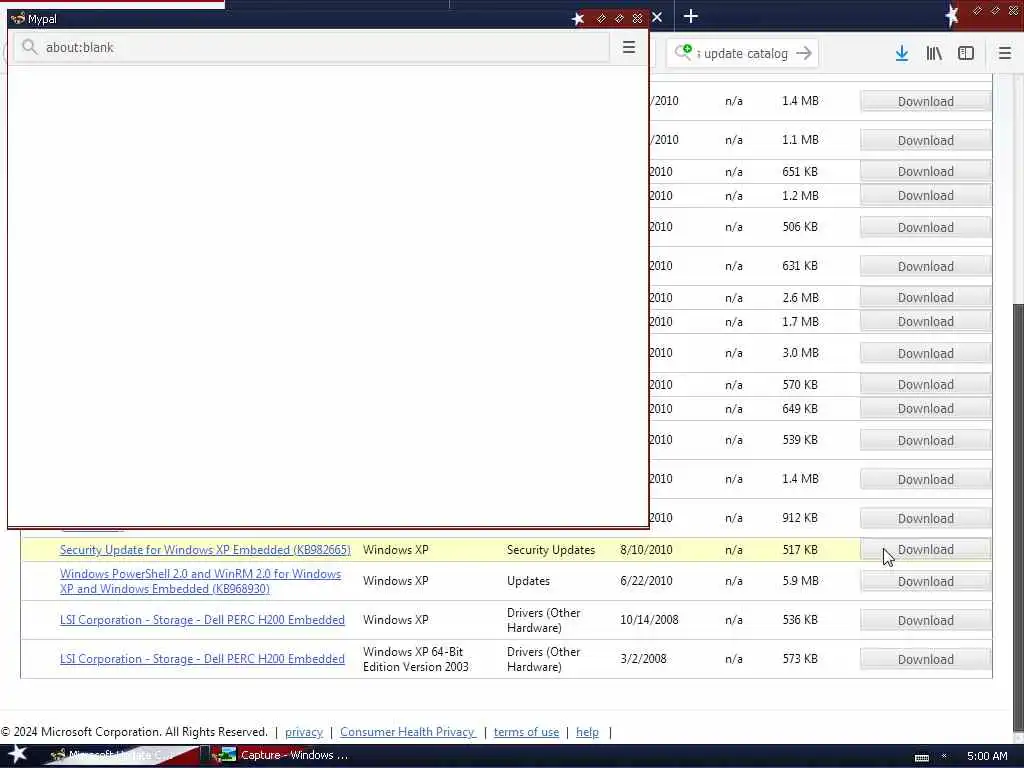Download the 1.1 MB update
This screenshot has width=1024, height=768.
pos(925,140)
